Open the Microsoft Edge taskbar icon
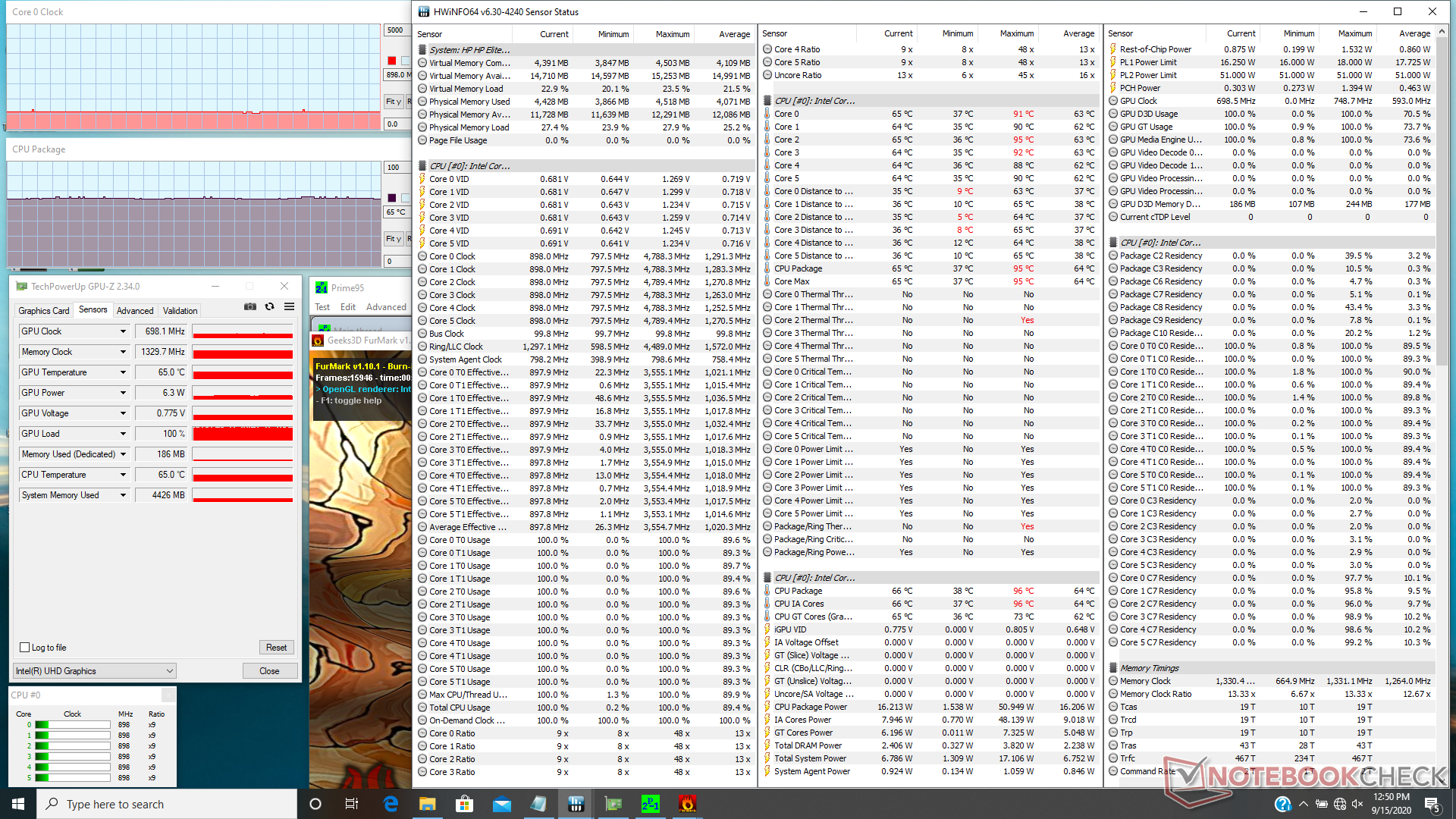The height and width of the screenshot is (819, 1456). [x=391, y=804]
